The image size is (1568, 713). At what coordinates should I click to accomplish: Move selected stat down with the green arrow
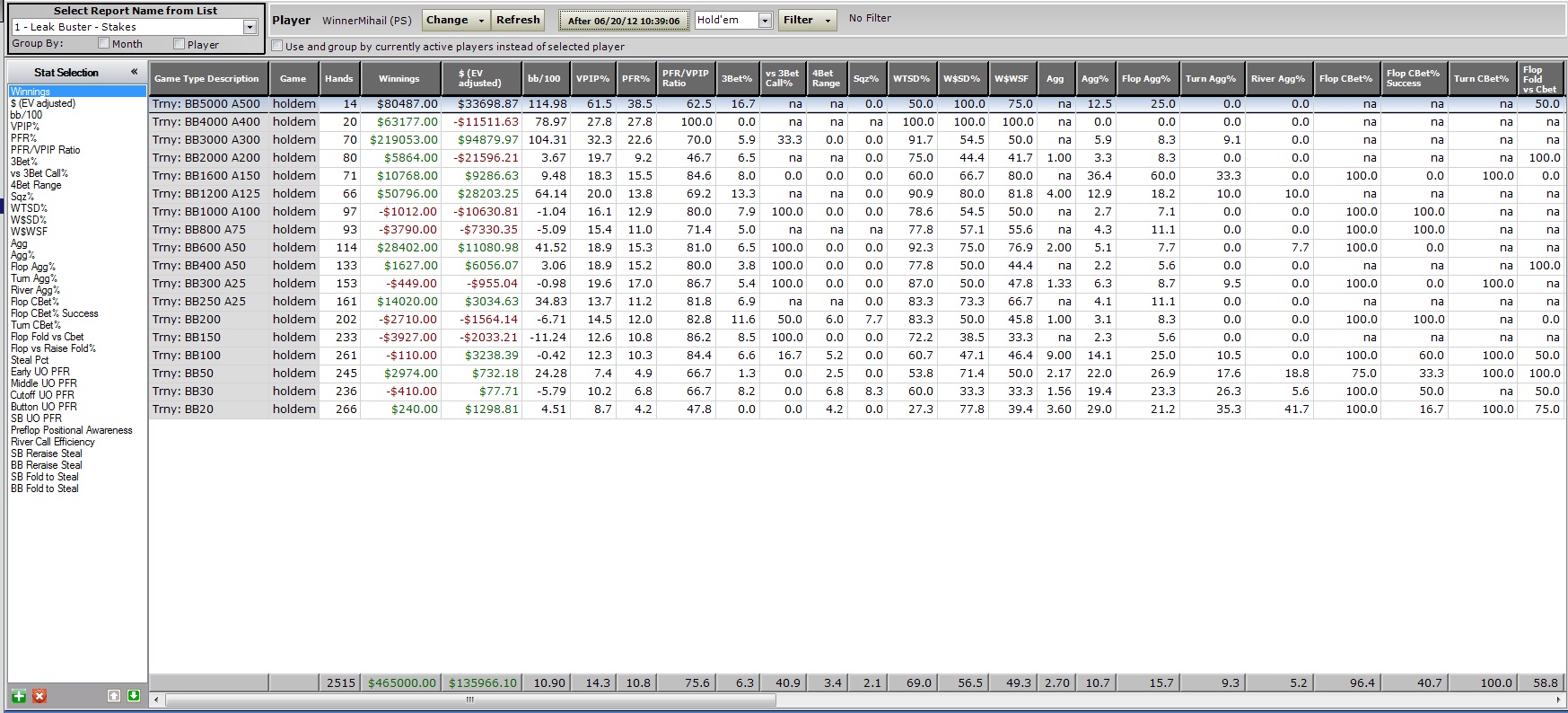[x=134, y=696]
